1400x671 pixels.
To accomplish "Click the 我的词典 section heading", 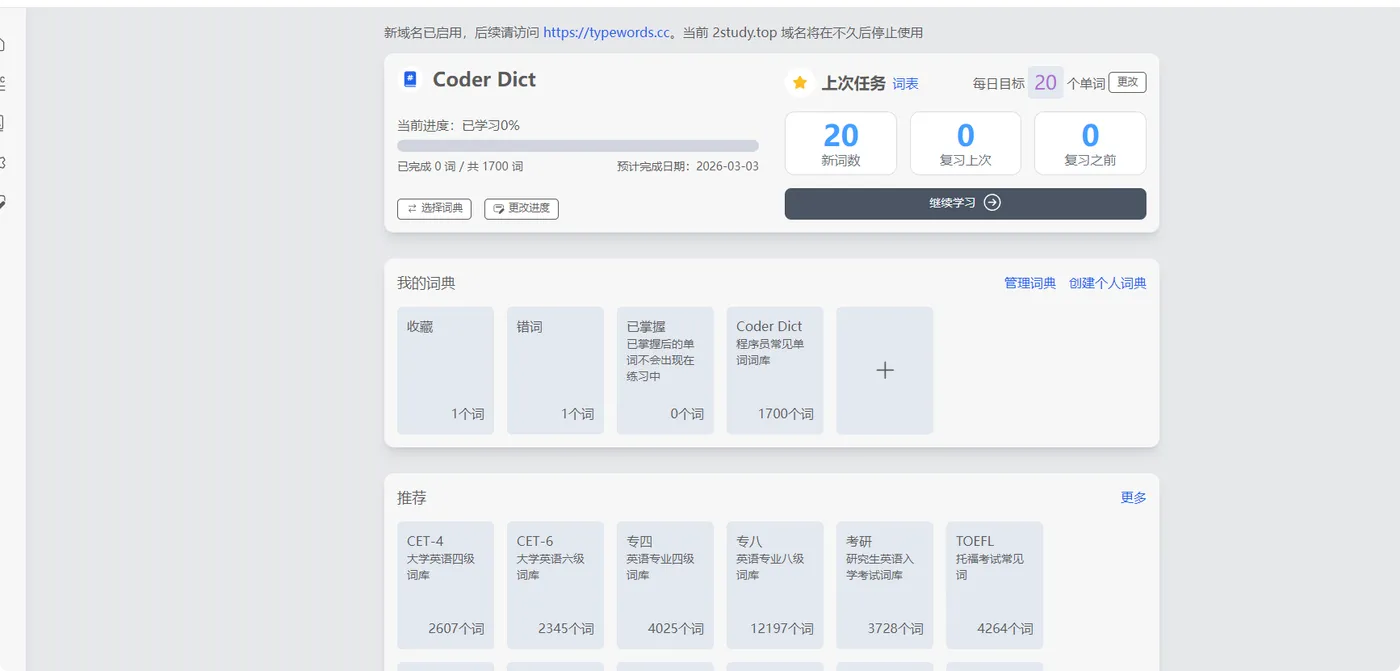I will click(x=426, y=284).
